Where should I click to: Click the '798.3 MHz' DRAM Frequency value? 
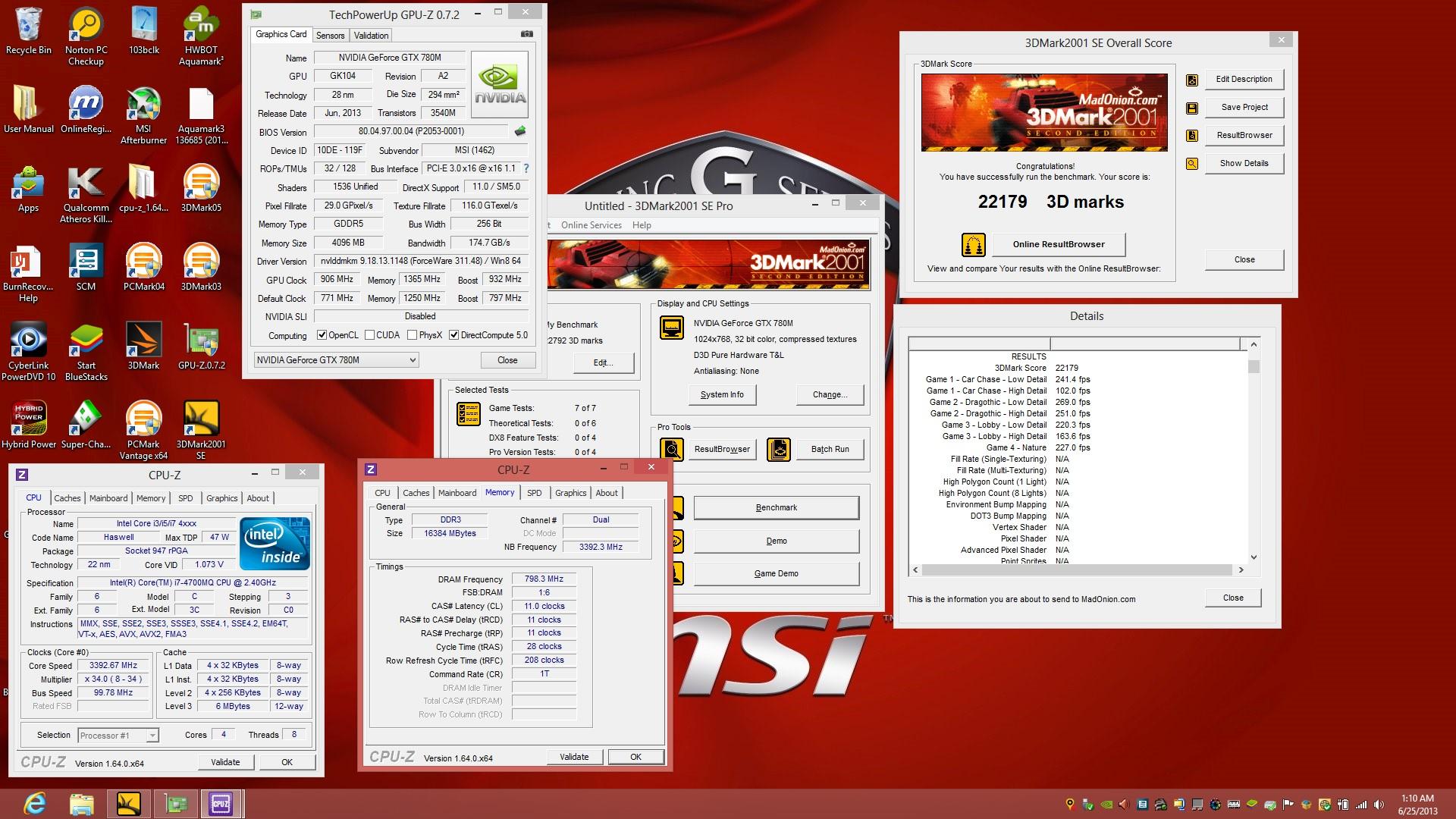tap(544, 579)
